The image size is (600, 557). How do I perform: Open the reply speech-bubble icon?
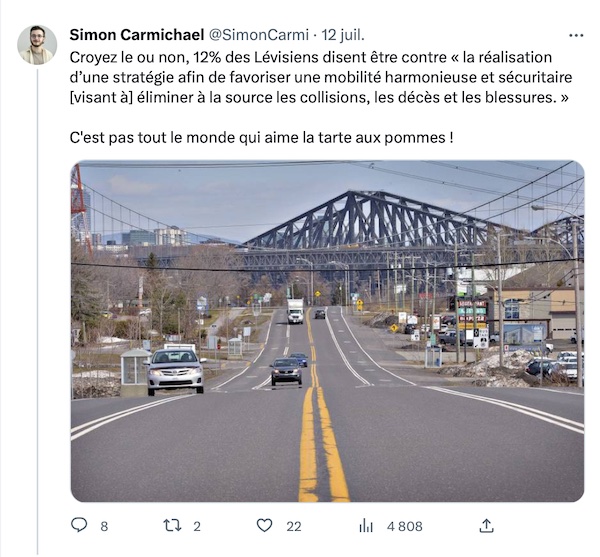[79, 525]
